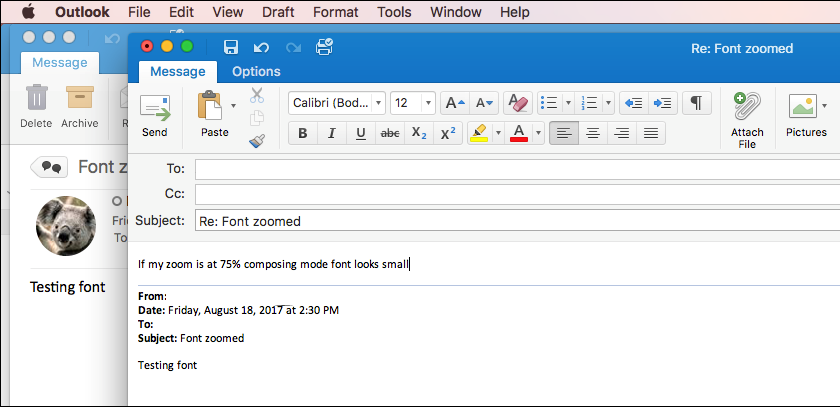The height and width of the screenshot is (407, 840).
Task: Toggle strikethrough abc formatting
Action: pos(390,133)
